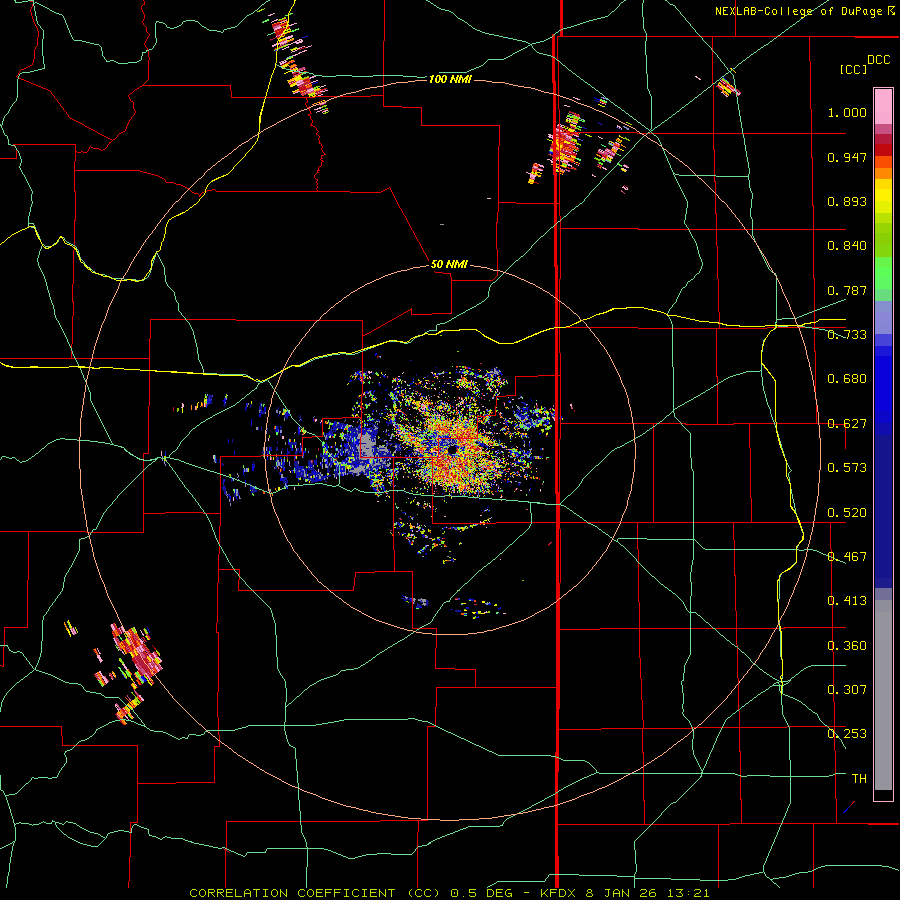This screenshot has height=900, width=900.
Task: Click the [CC] legend unit label
Action: pos(854,69)
